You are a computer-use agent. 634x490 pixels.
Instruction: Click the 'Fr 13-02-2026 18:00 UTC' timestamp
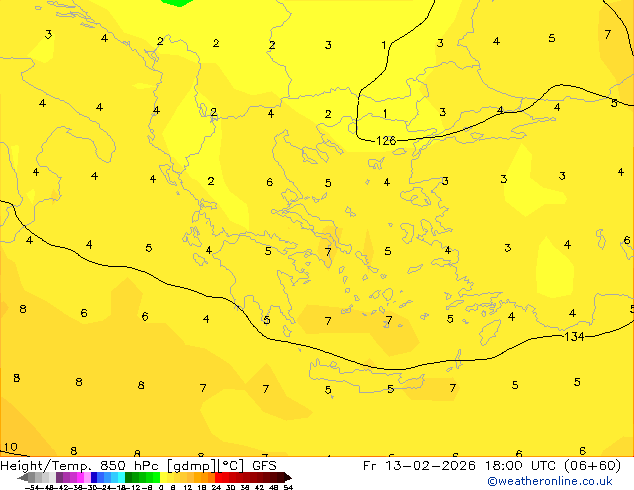[461, 466]
